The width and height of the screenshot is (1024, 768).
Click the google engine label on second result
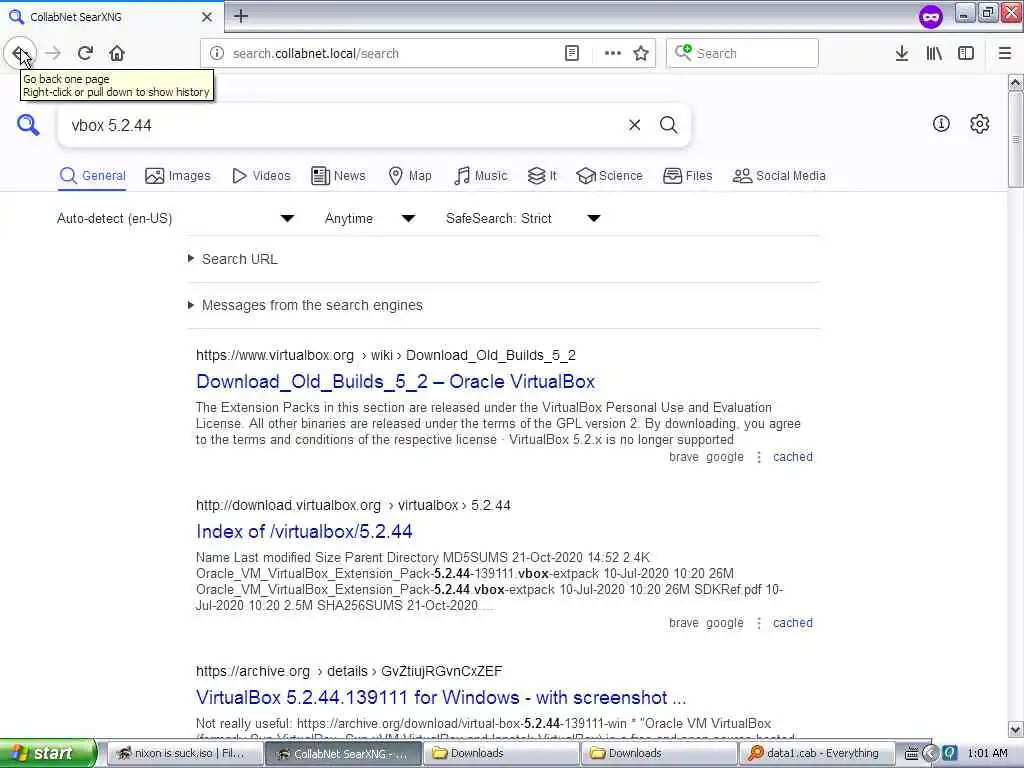click(x=725, y=623)
